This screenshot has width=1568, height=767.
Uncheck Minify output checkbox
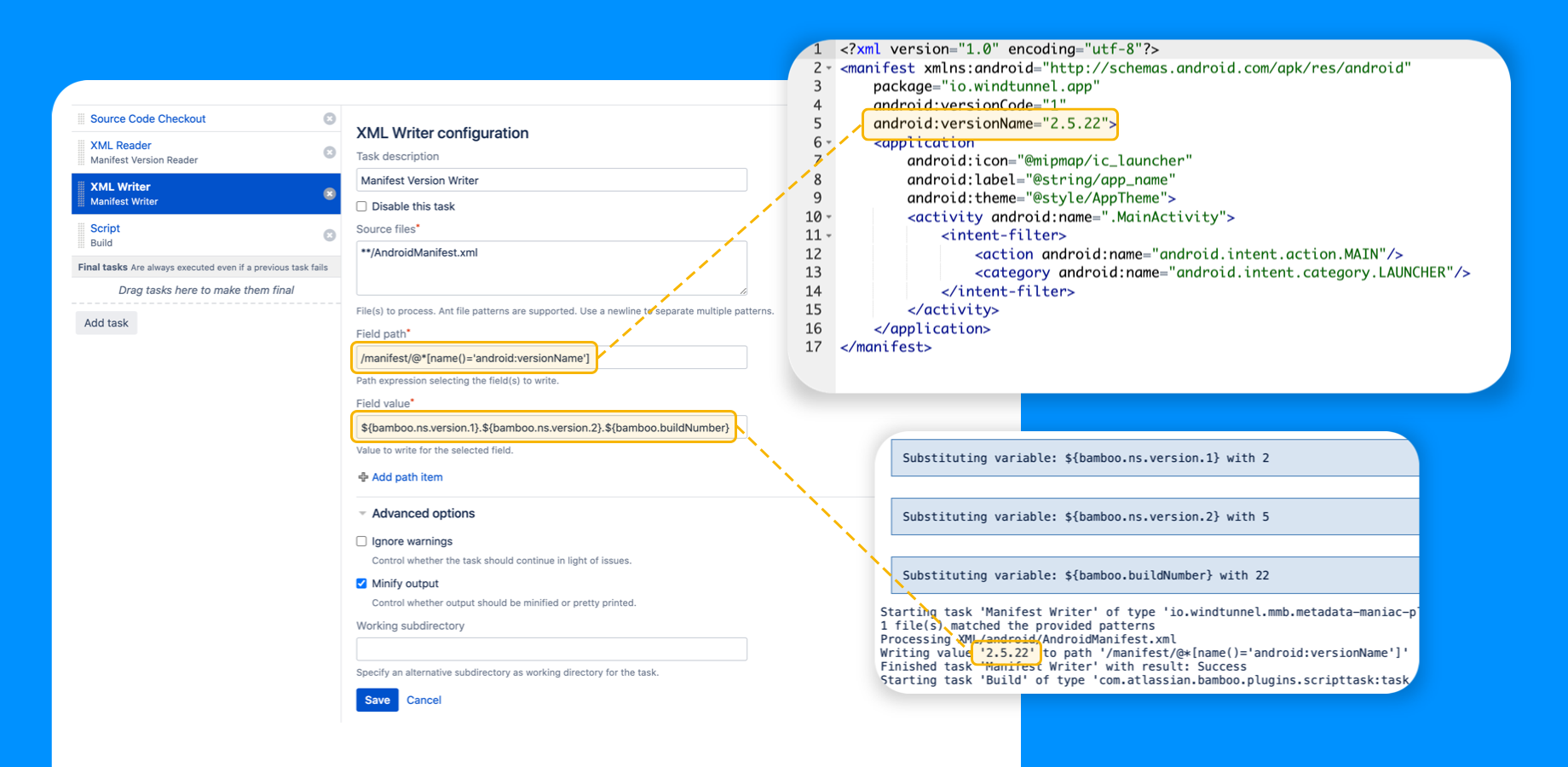click(x=361, y=584)
